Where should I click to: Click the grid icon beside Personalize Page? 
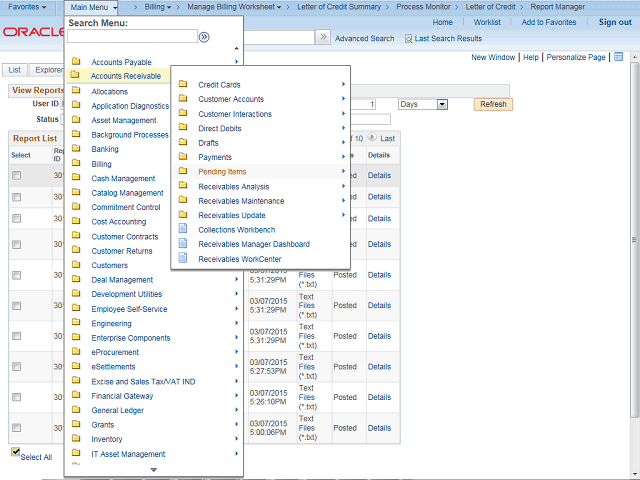click(618, 57)
